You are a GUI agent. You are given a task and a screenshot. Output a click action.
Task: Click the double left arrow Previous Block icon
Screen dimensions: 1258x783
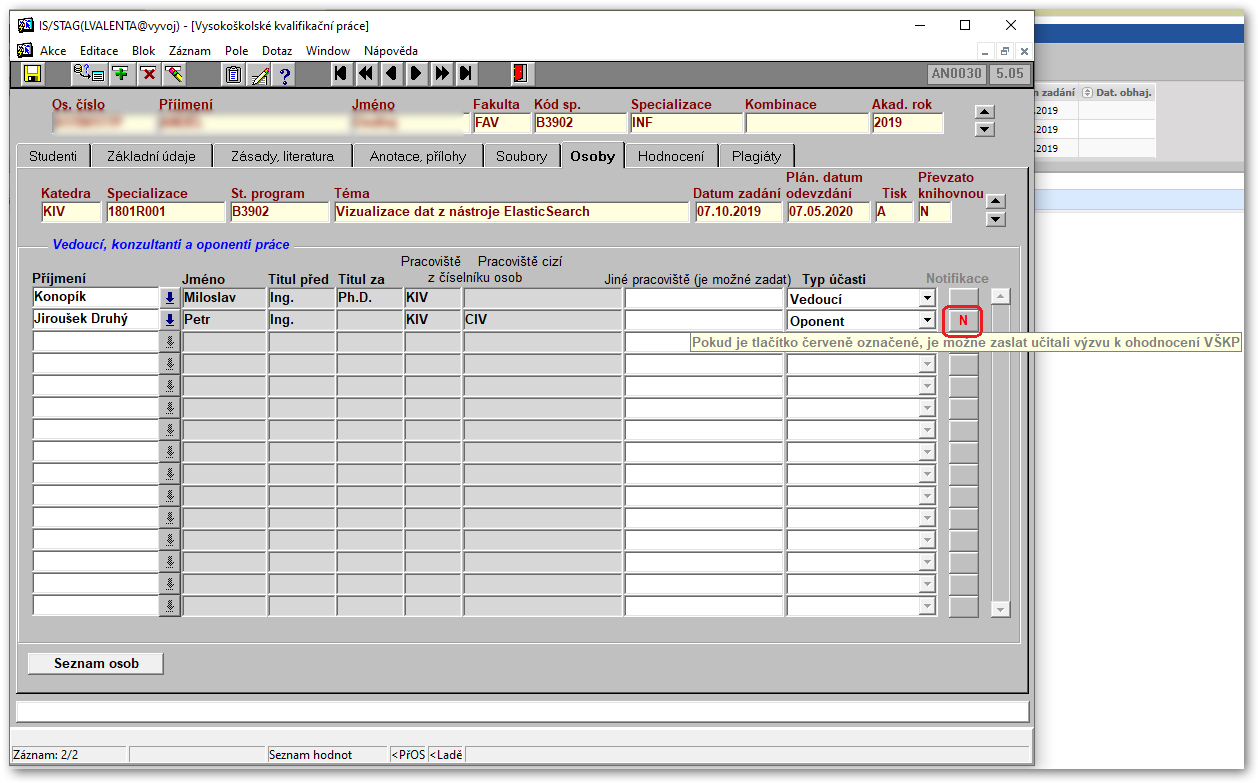click(366, 73)
